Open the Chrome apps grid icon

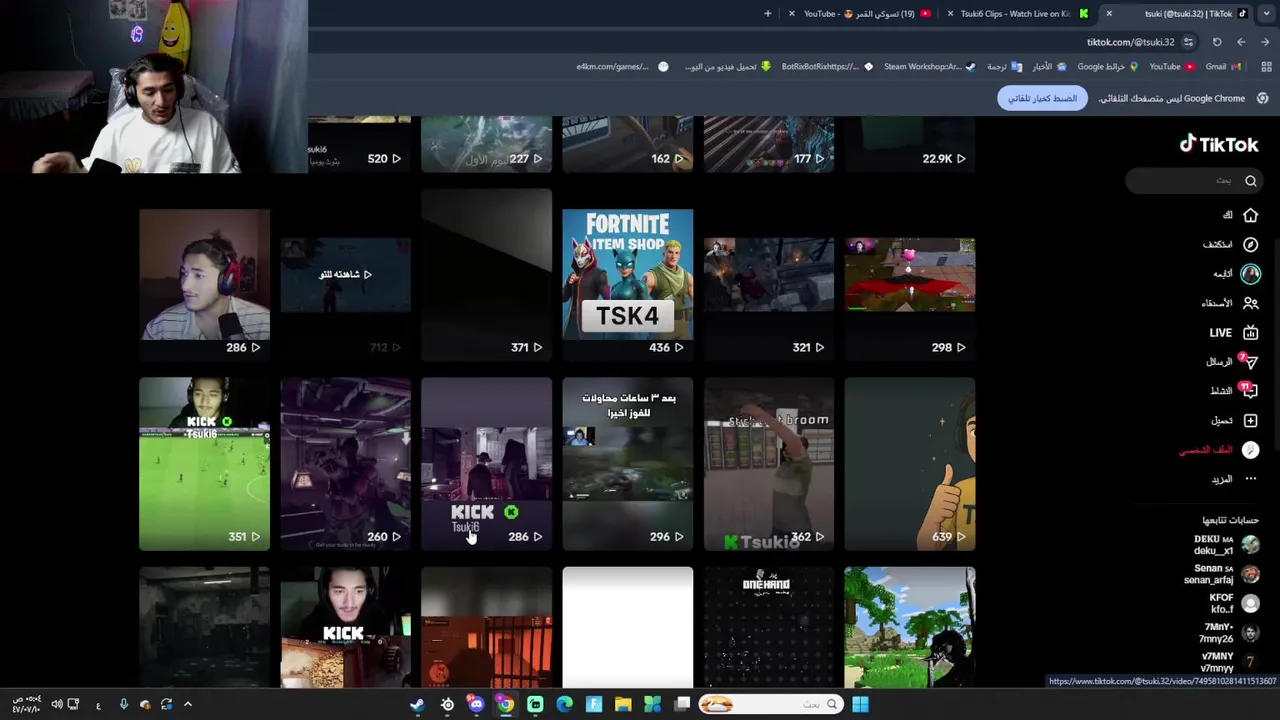1266,67
